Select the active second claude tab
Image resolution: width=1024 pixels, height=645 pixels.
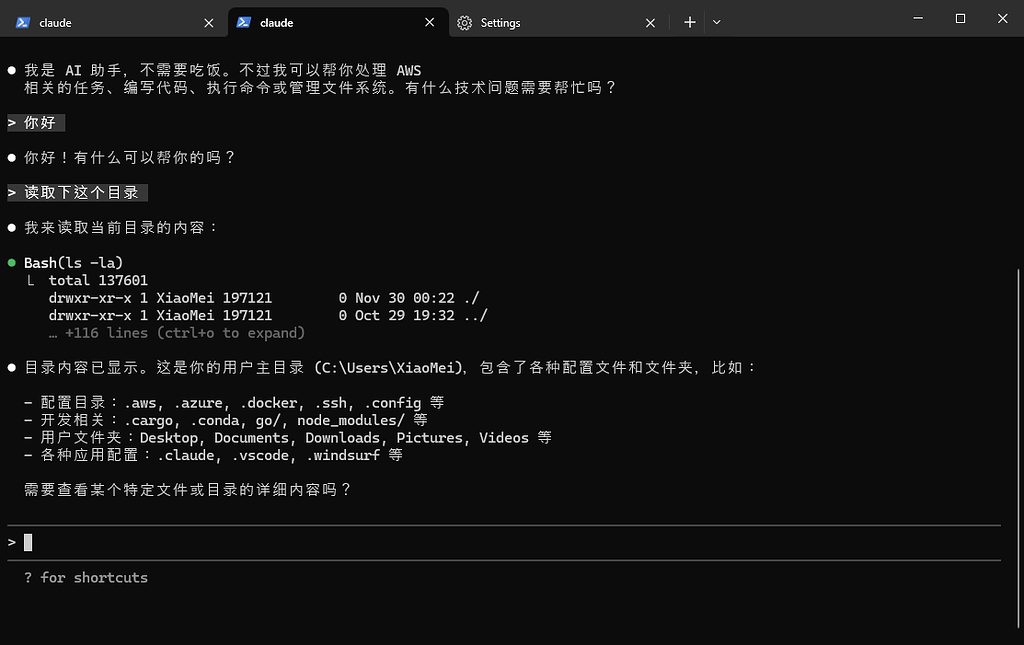click(338, 23)
